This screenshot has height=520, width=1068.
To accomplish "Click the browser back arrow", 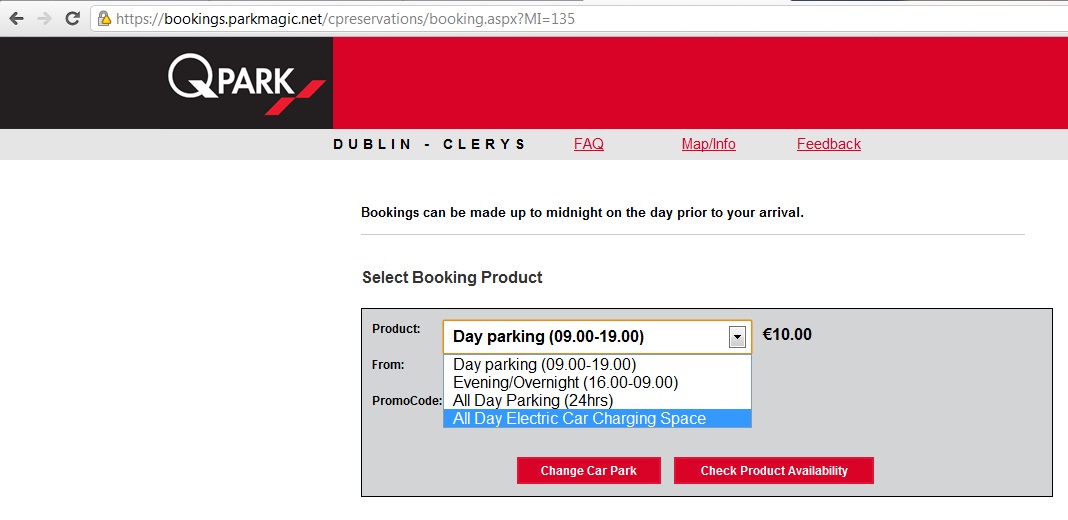I will tap(16, 18).
